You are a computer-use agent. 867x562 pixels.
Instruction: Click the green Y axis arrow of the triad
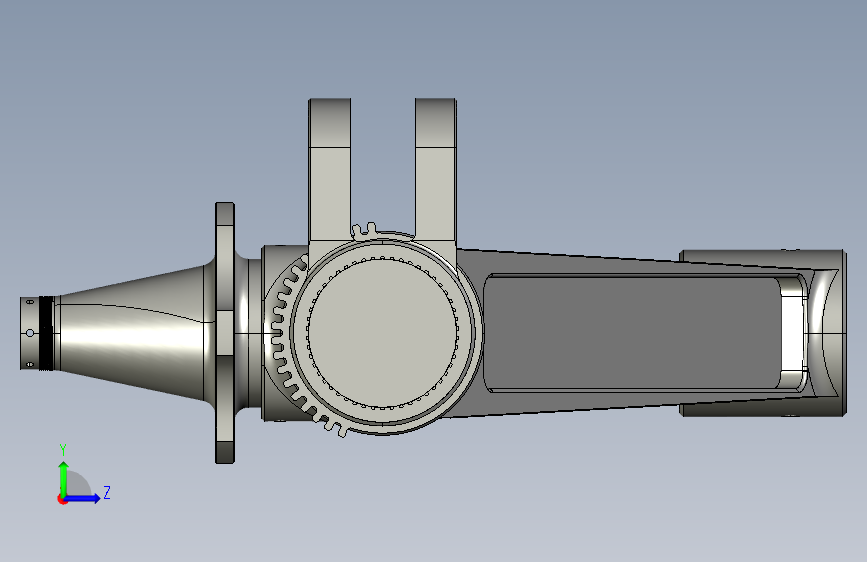(x=64, y=479)
